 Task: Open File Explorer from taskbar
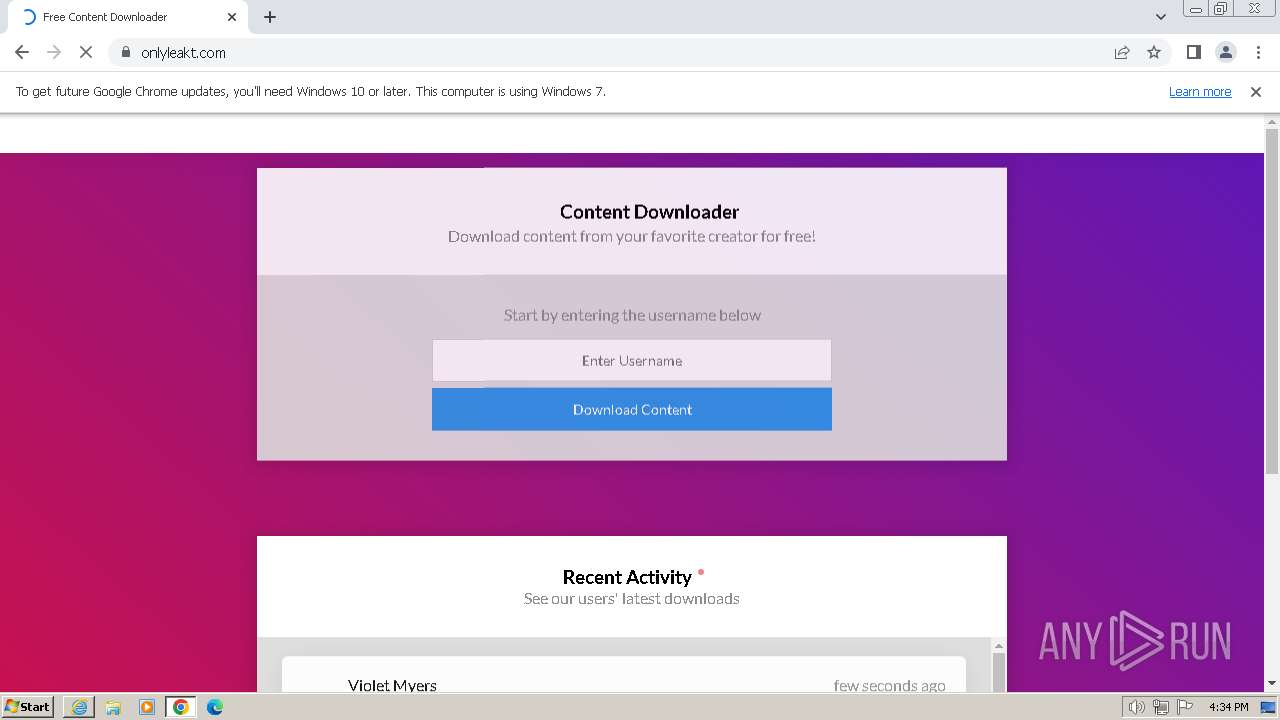point(113,707)
